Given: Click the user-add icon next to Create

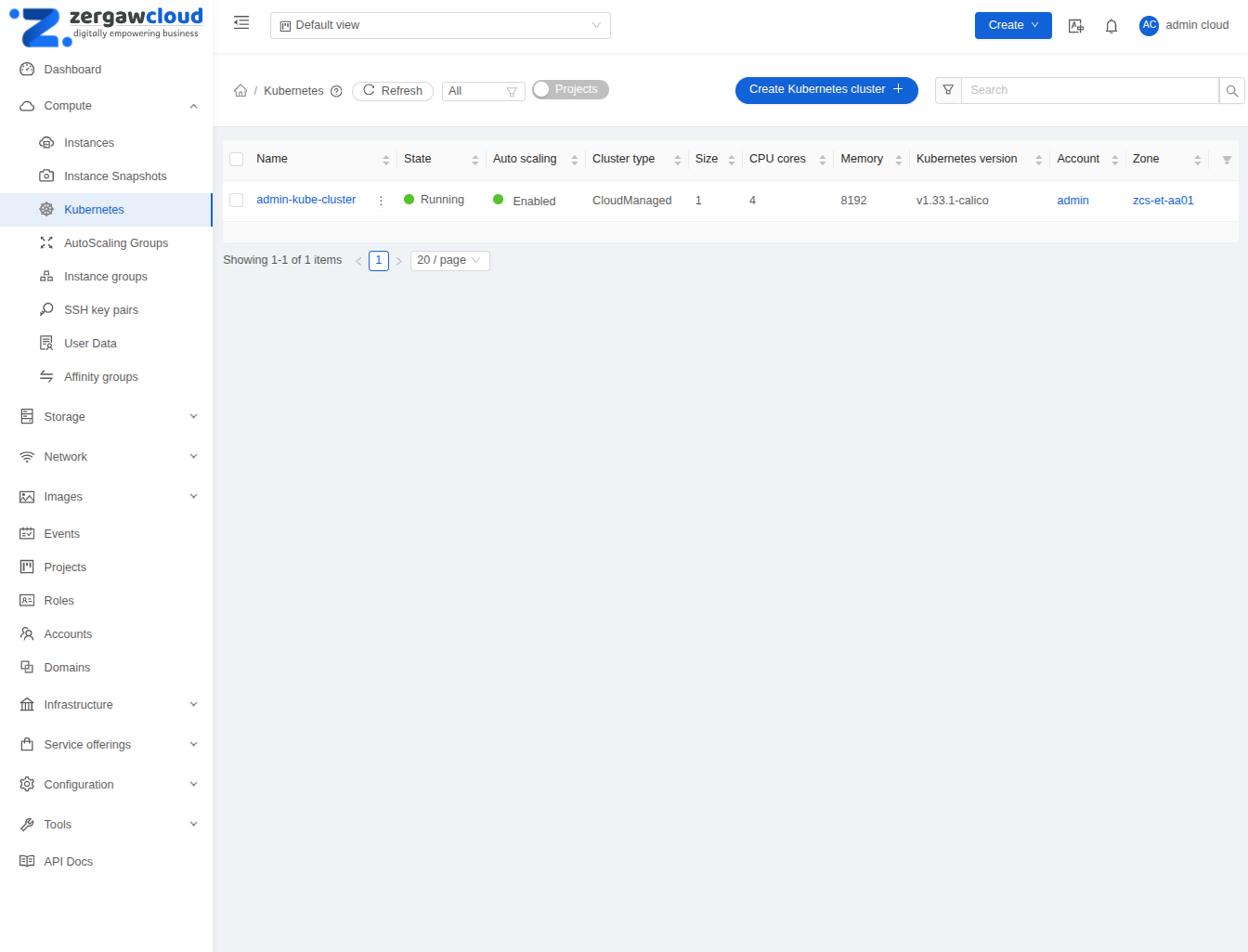Looking at the screenshot, I should (1075, 25).
